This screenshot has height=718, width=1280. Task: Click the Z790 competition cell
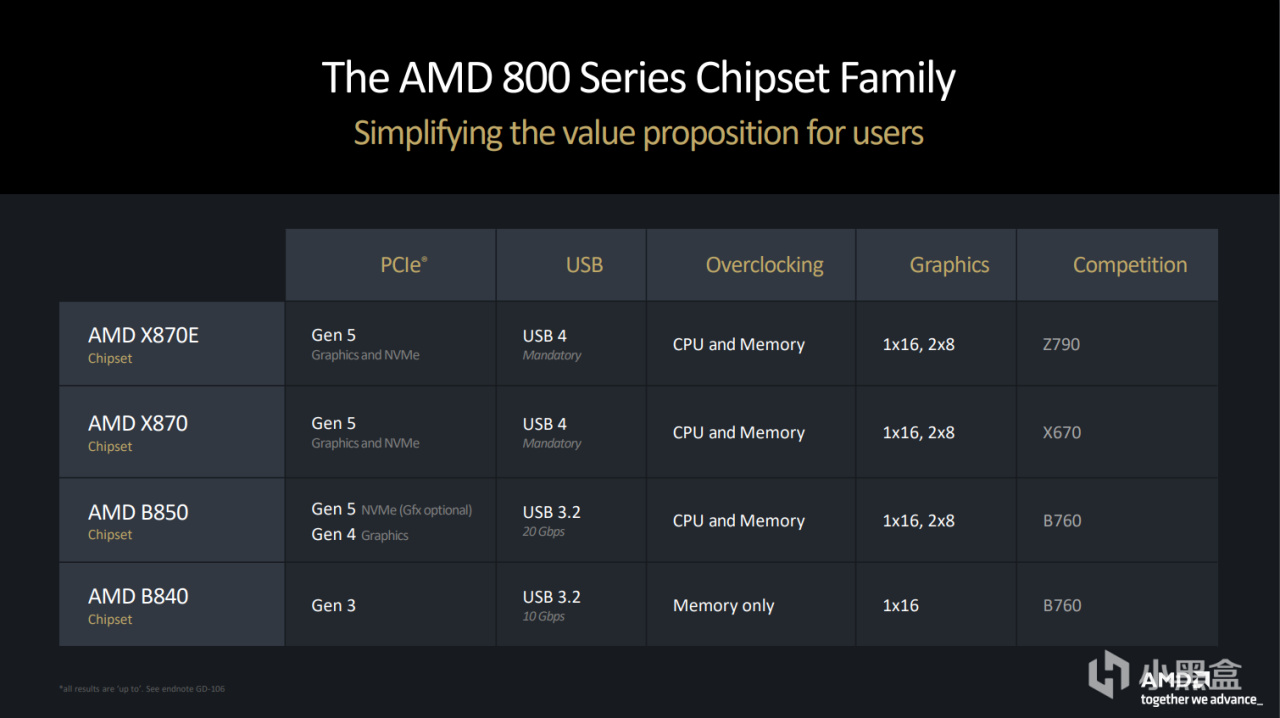click(1061, 344)
